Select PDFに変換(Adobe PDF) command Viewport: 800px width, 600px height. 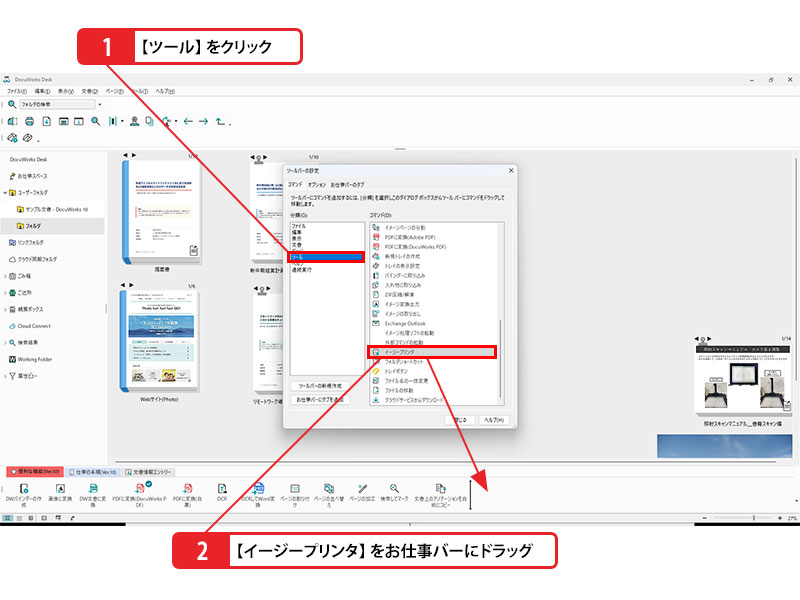[410, 237]
